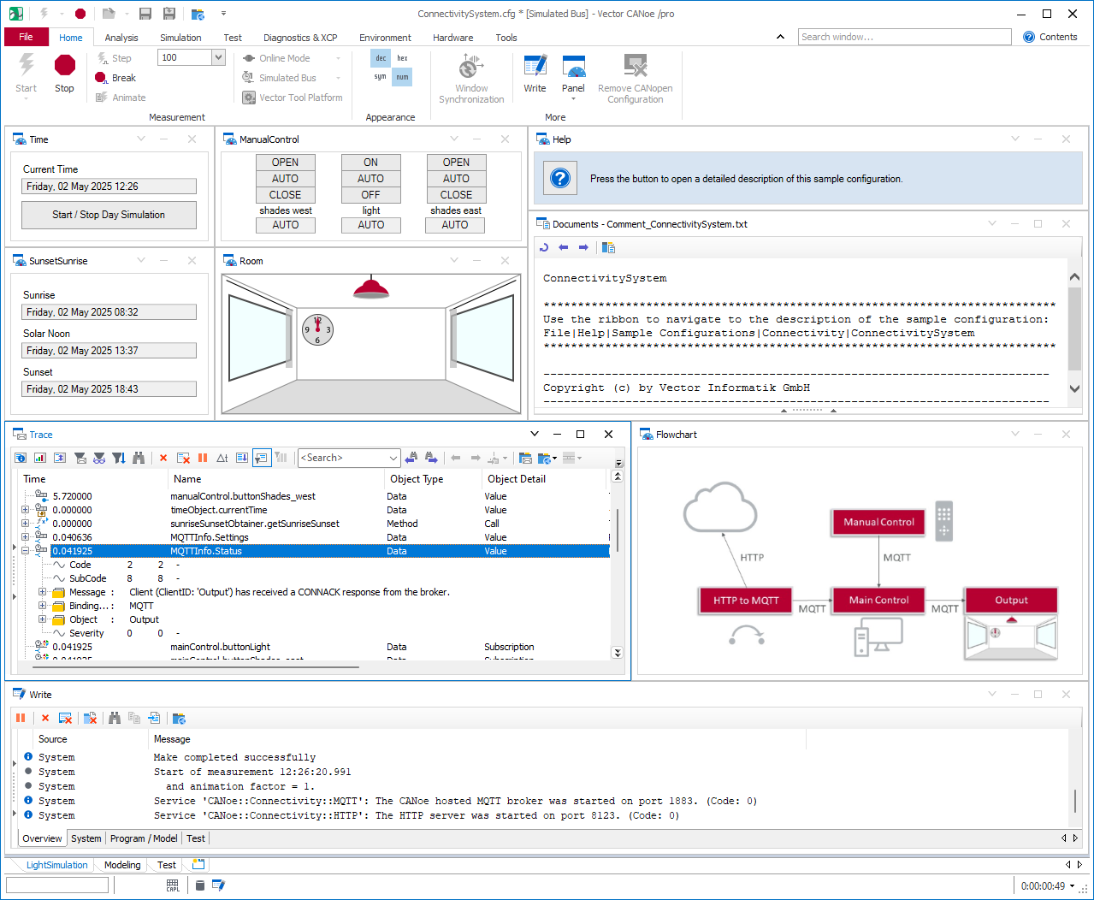Click the binoculars find icon in Trace toolbar
This screenshot has height=900, width=1094.
139,458
